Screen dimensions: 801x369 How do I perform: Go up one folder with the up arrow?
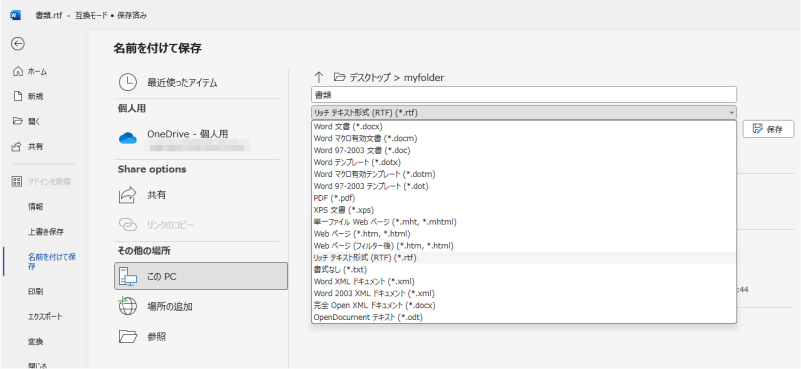[x=319, y=77]
